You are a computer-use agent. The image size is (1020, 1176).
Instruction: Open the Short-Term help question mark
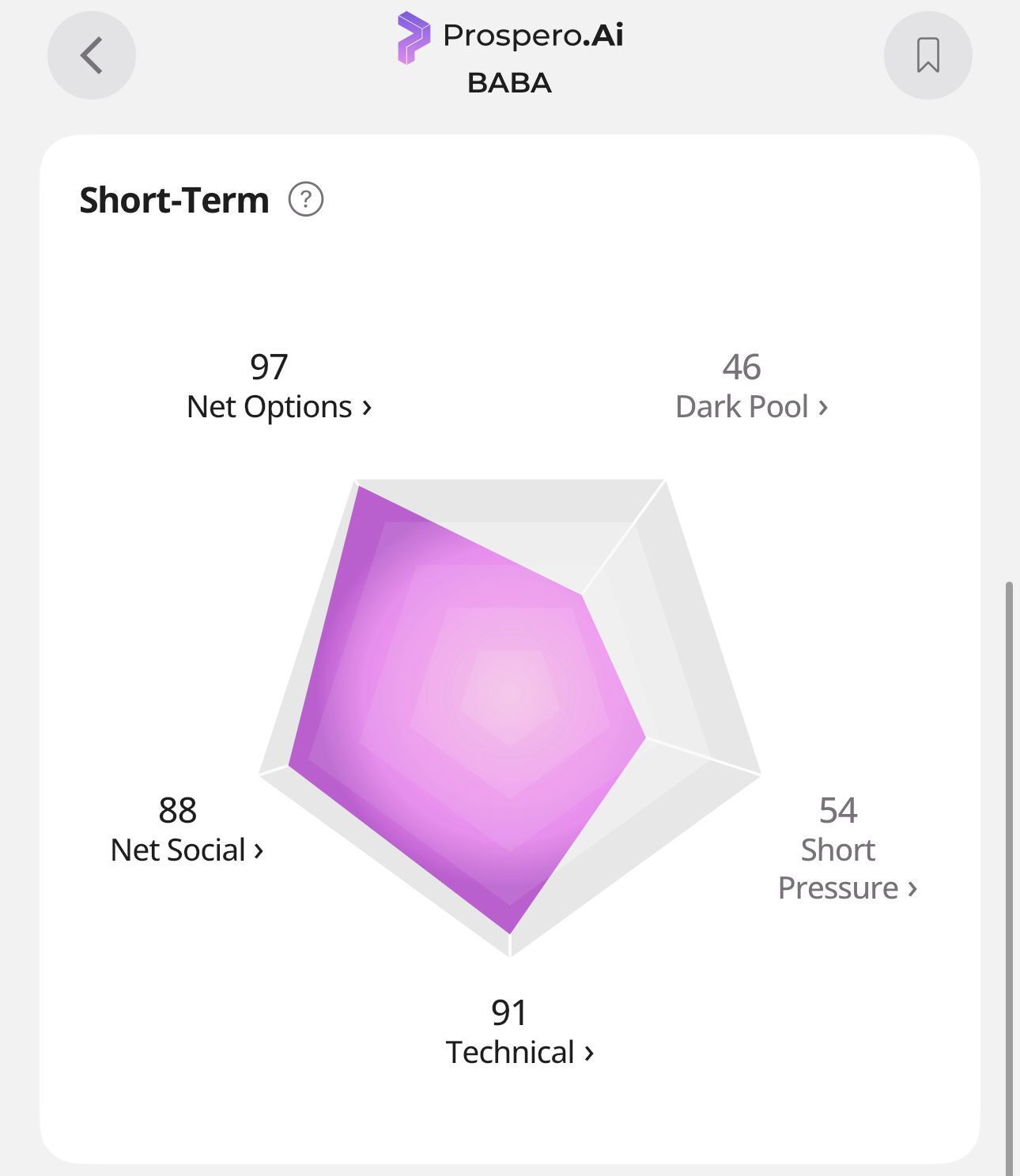point(306,199)
